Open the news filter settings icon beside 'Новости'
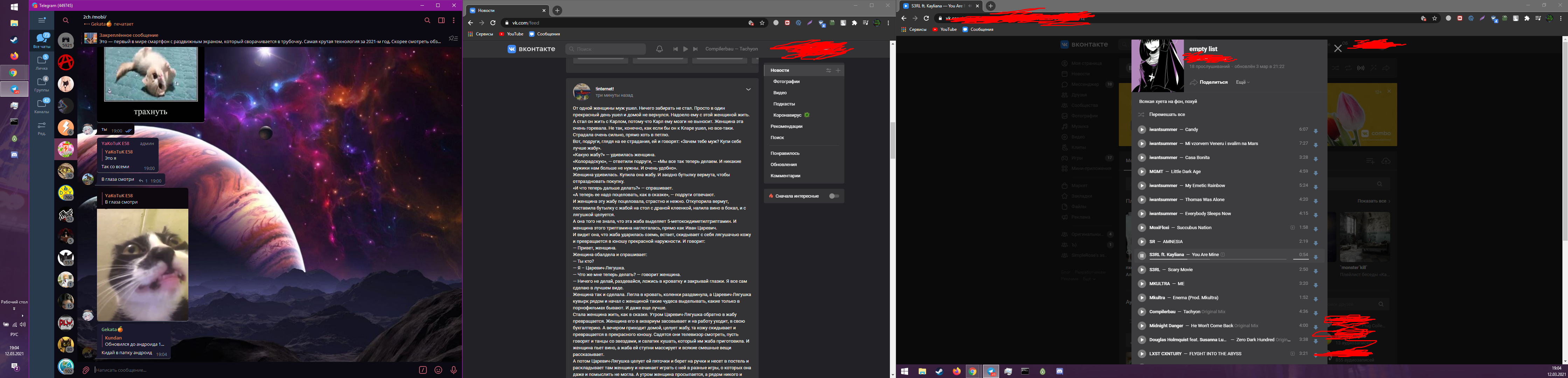This screenshot has width=1568, height=378. point(828,71)
